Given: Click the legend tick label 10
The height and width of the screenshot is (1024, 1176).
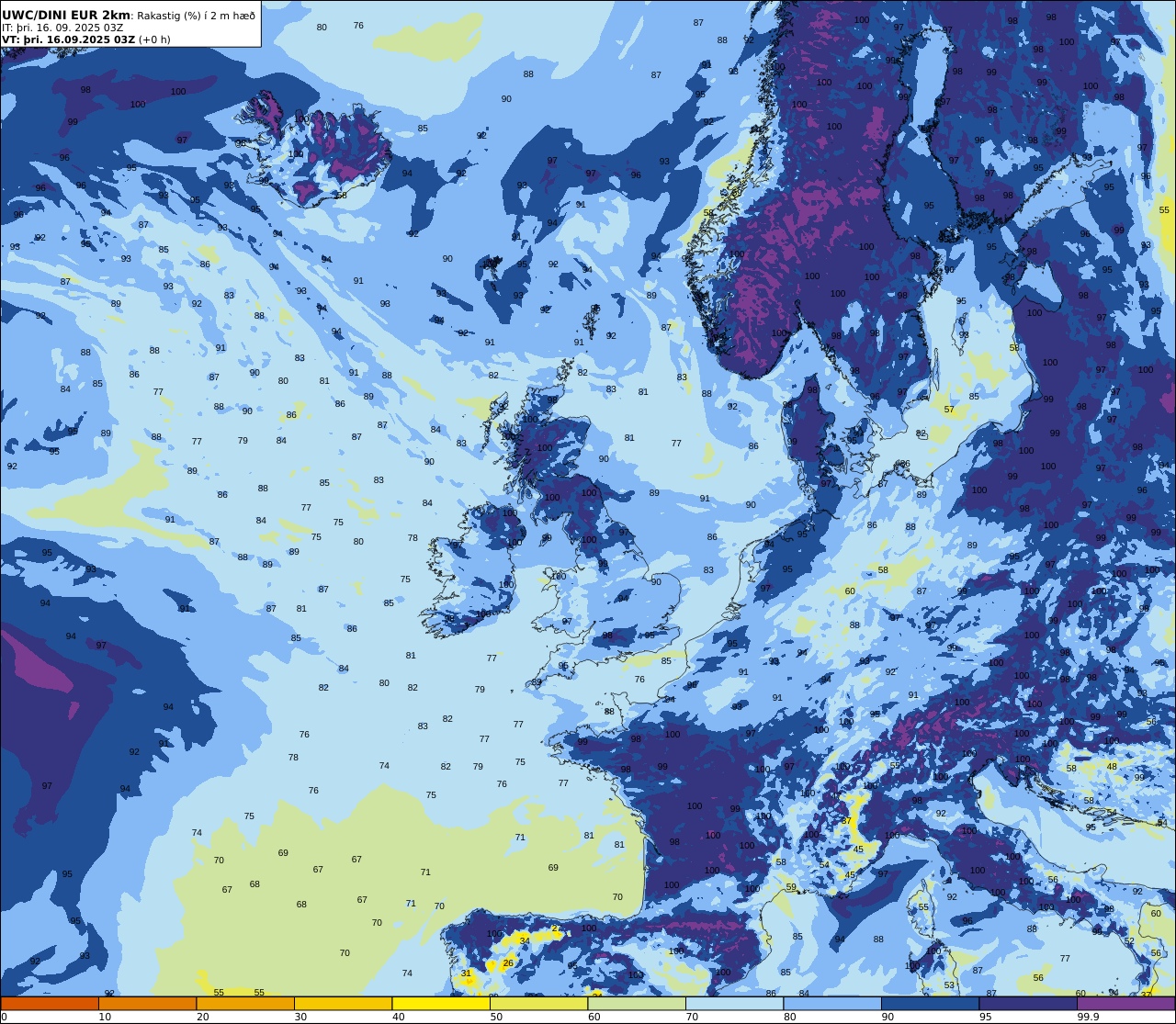Looking at the screenshot, I should click(105, 1017).
